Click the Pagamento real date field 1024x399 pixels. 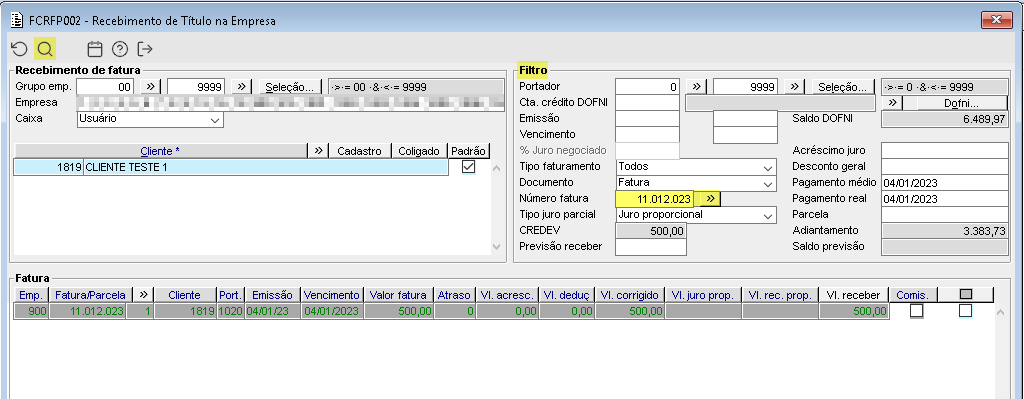click(944, 199)
